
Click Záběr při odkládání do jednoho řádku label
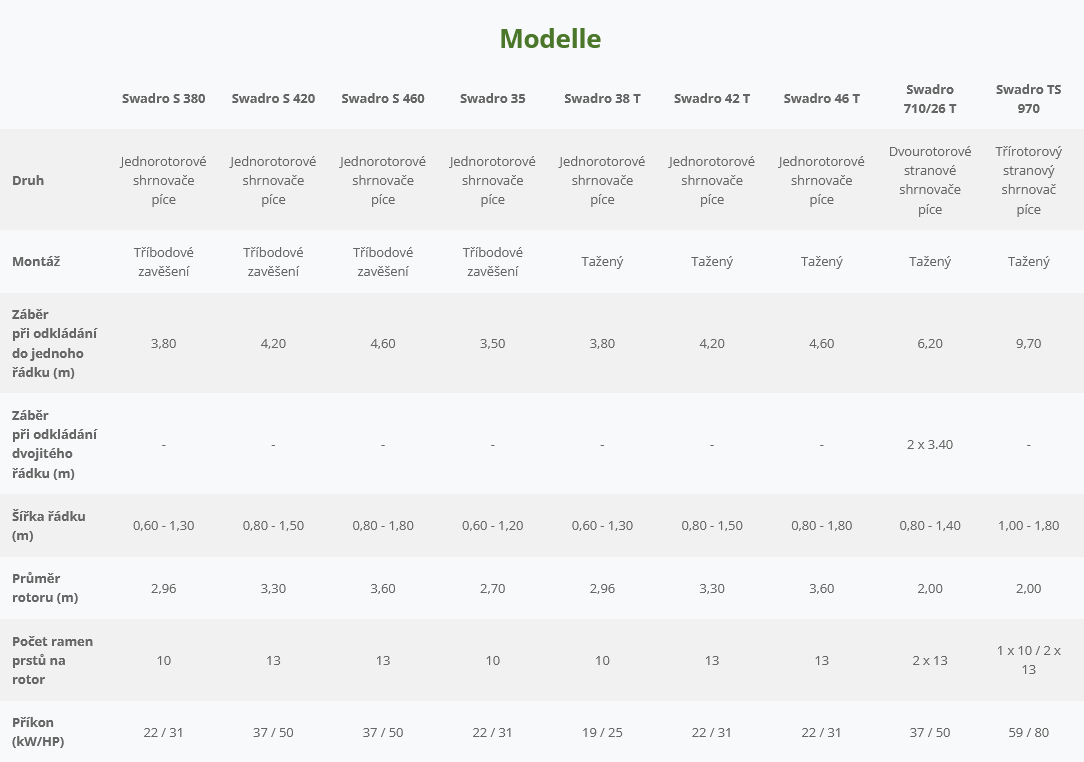click(x=55, y=343)
